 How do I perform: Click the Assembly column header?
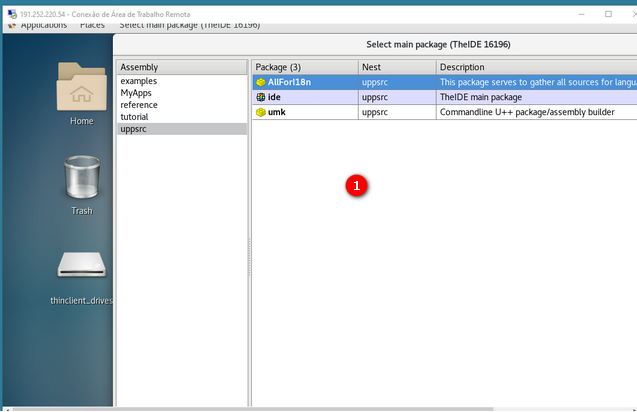pos(182,67)
